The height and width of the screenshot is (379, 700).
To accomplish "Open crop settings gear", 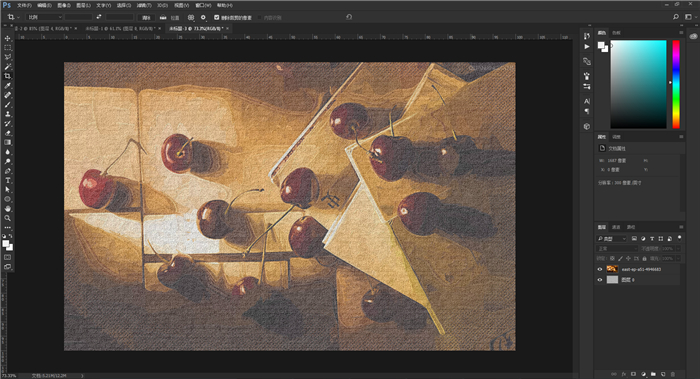I will click(203, 17).
